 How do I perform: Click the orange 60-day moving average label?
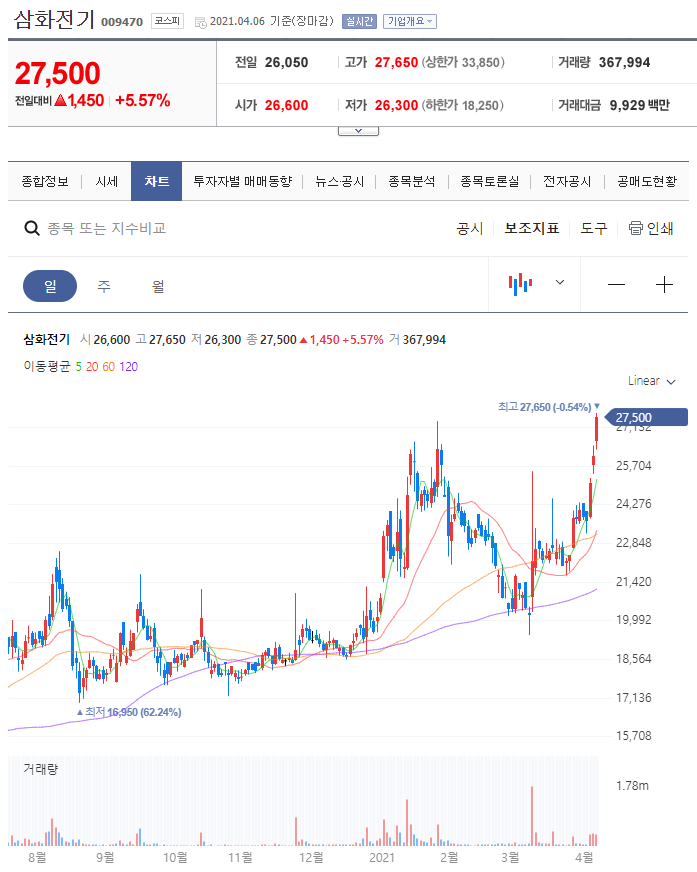(108, 366)
